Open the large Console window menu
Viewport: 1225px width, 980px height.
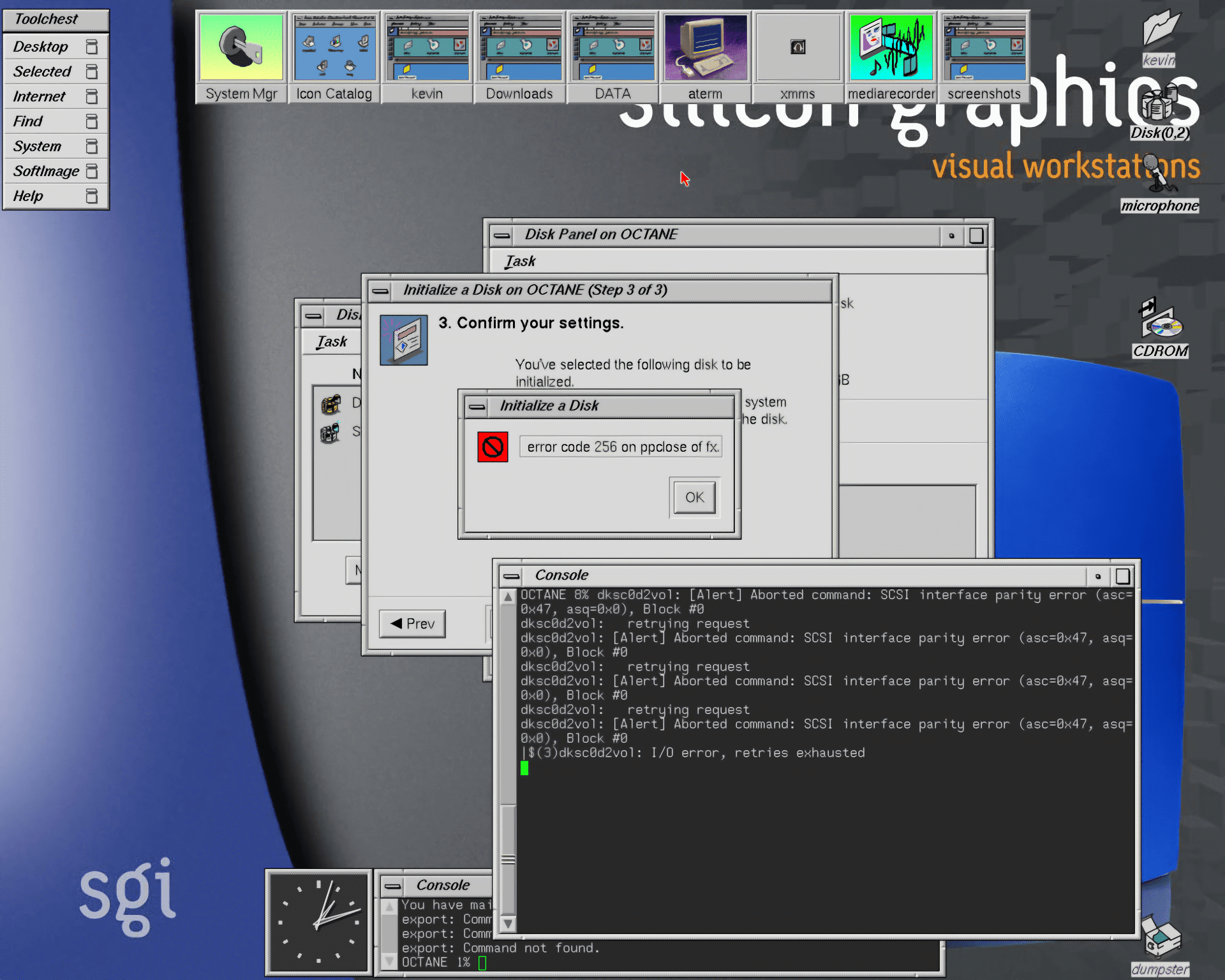(x=512, y=576)
